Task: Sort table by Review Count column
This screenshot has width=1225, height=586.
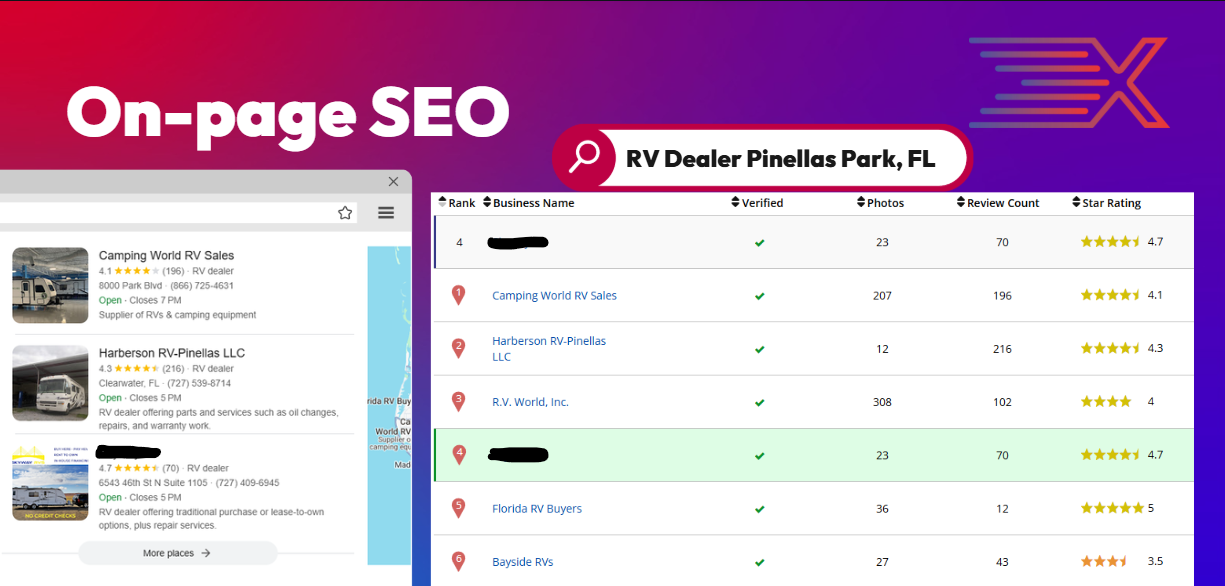Action: [1002, 203]
